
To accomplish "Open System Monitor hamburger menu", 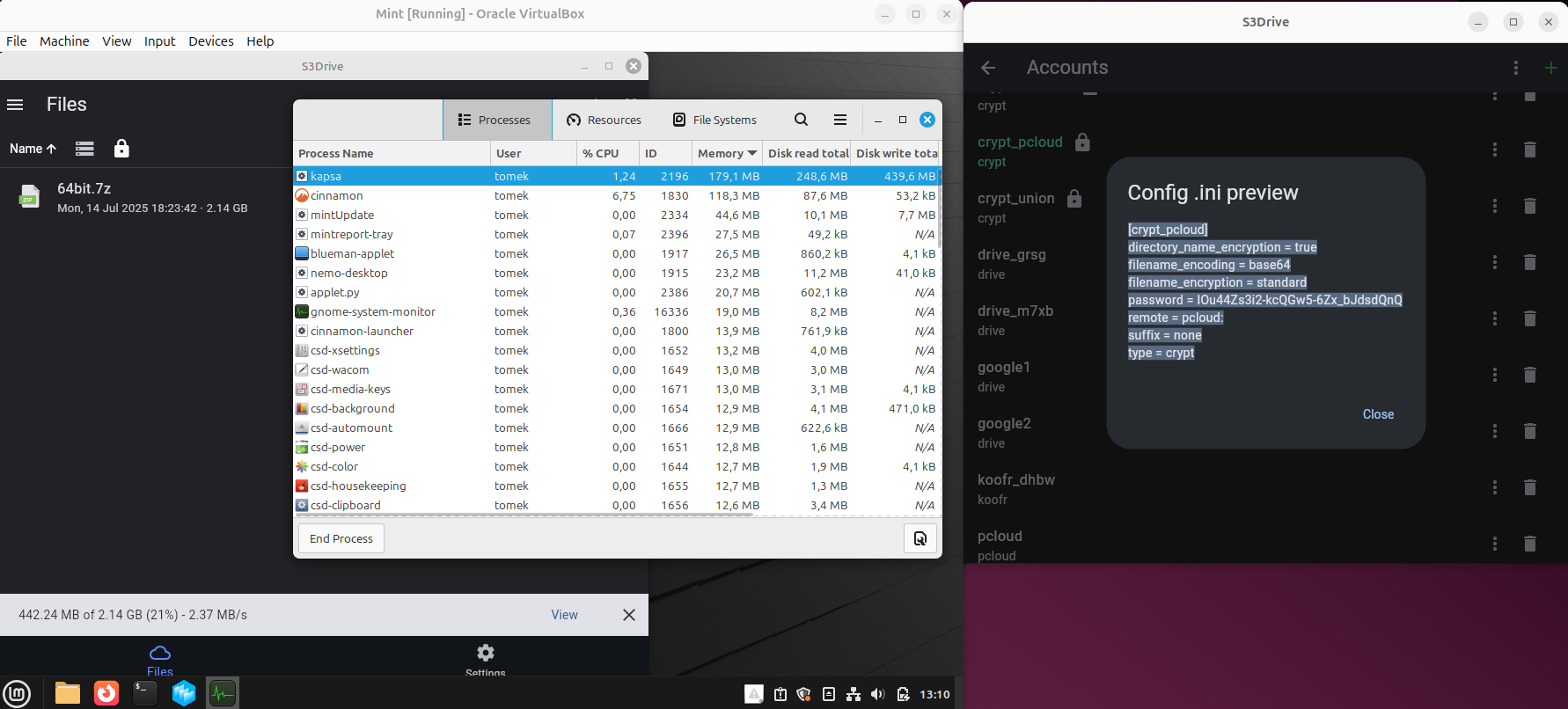I will (x=840, y=120).
